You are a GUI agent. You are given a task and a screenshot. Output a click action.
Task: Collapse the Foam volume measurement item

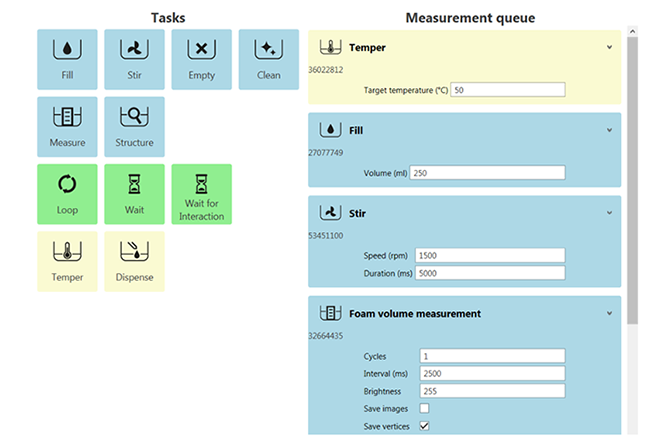608,313
